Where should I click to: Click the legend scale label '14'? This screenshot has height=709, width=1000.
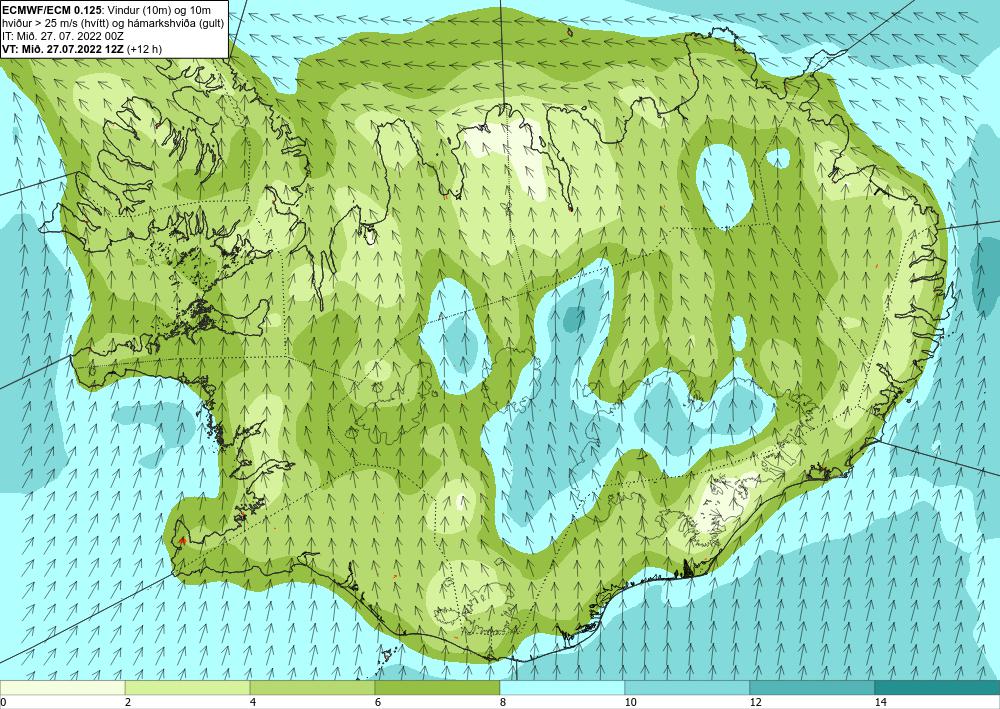[880, 702]
